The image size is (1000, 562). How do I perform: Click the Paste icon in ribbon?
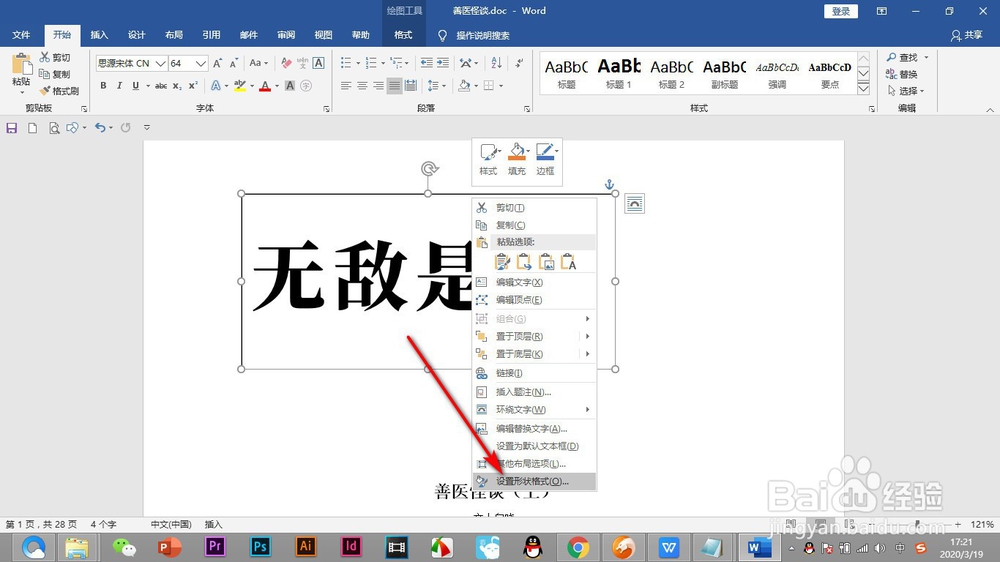[x=21, y=65]
